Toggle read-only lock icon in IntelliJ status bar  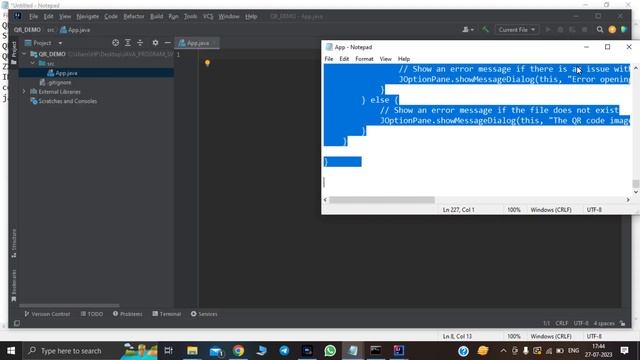click(622, 323)
